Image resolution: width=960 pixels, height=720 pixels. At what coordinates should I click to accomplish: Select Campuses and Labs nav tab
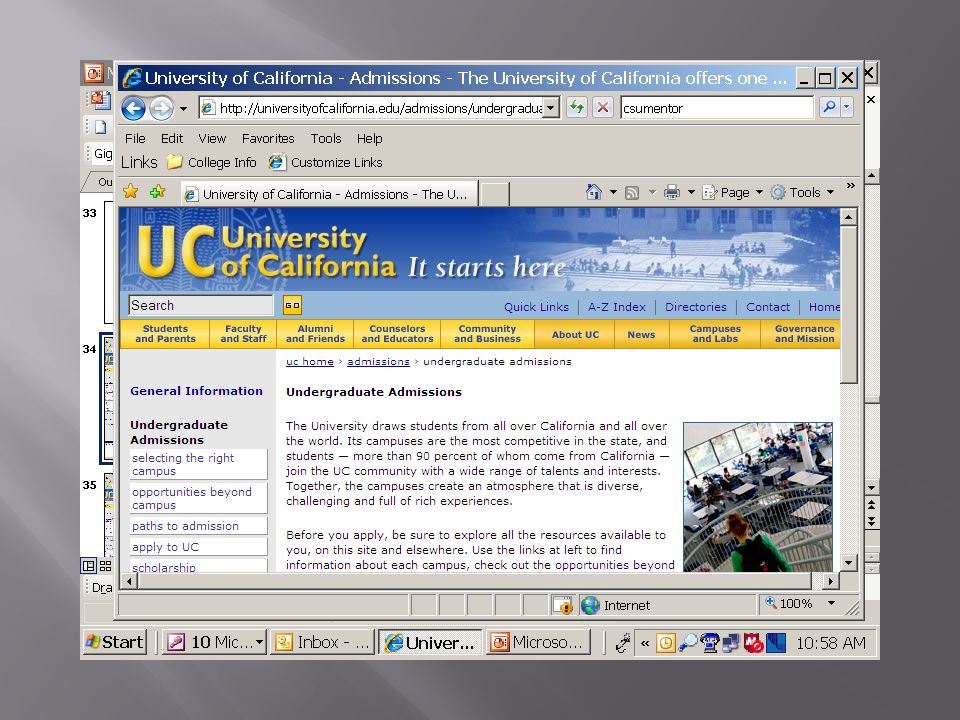coord(714,334)
